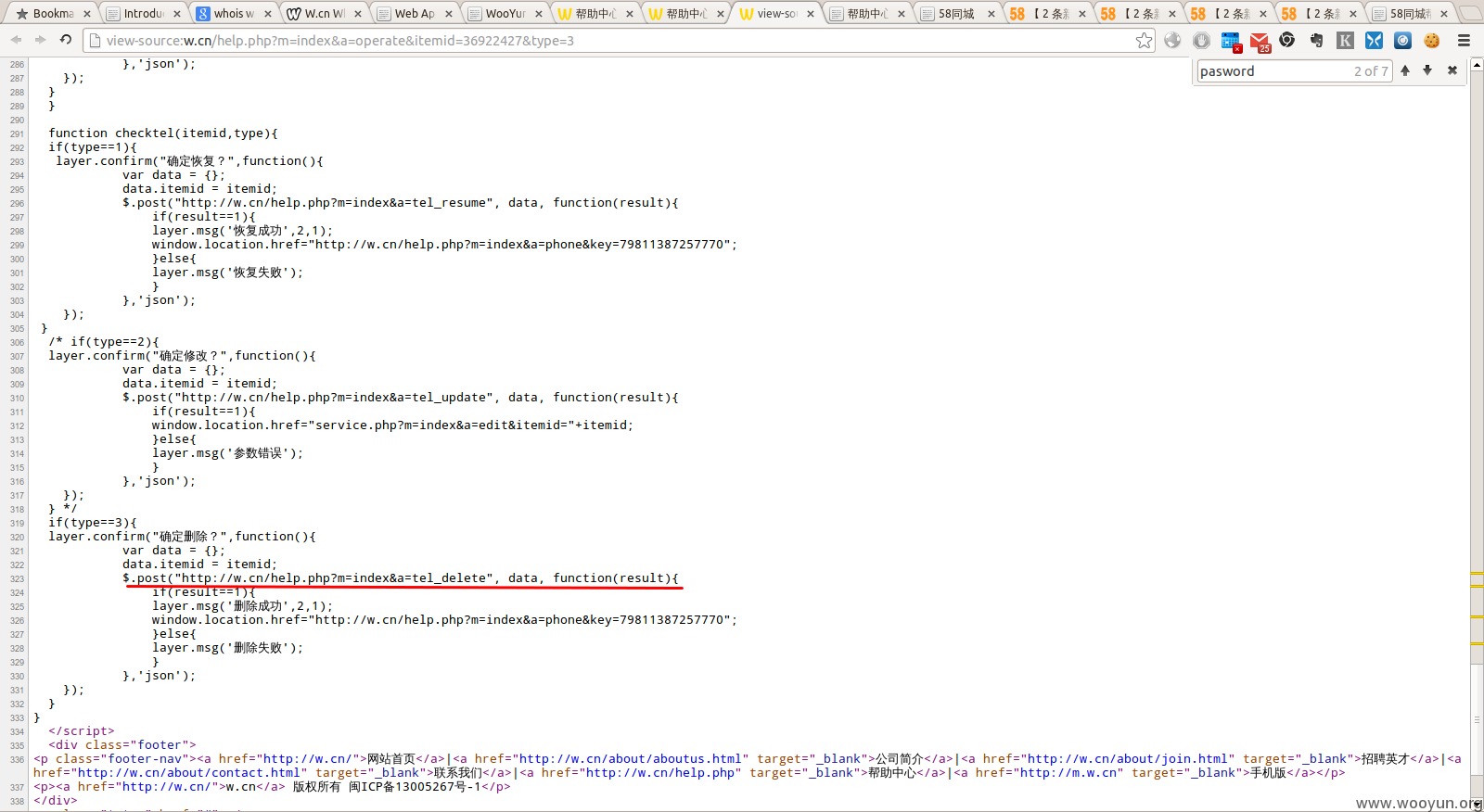The height and width of the screenshot is (812, 1484).
Task: Click the tel_delete $.post code line
Action: (401, 577)
